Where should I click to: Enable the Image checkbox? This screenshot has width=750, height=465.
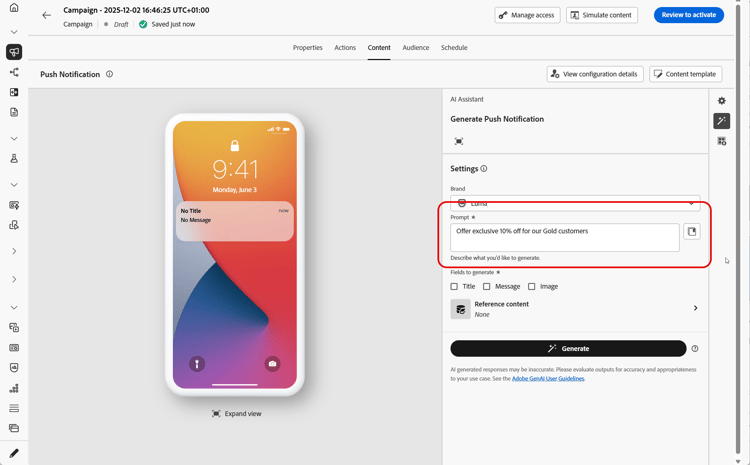(x=531, y=287)
